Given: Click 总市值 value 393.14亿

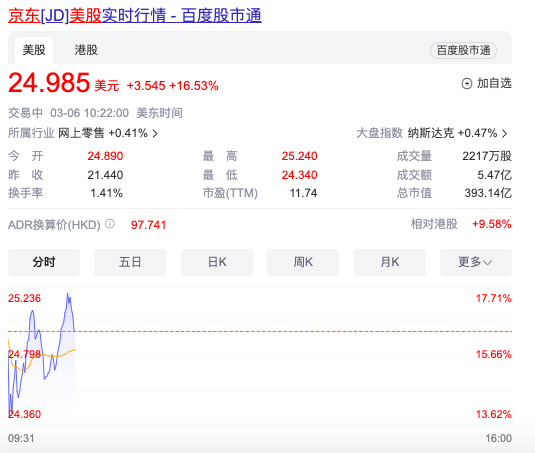Looking at the screenshot, I should [x=488, y=193].
